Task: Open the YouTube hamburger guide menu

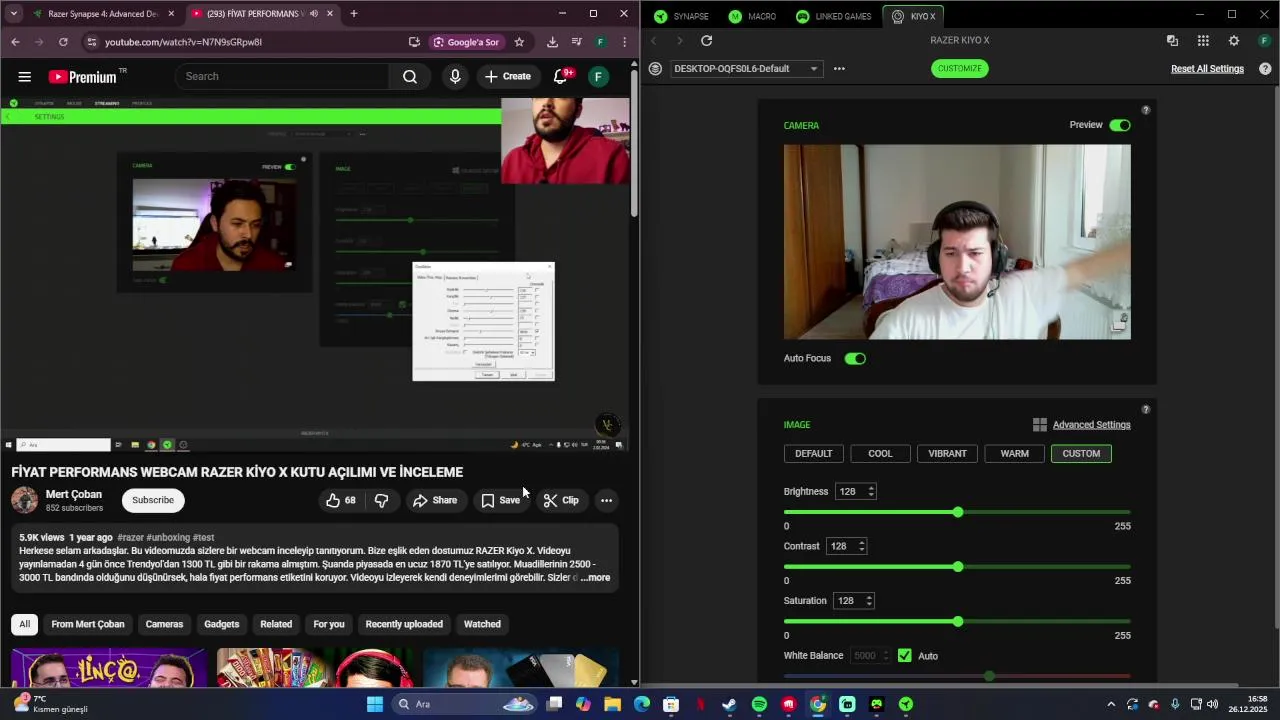Action: (x=25, y=77)
